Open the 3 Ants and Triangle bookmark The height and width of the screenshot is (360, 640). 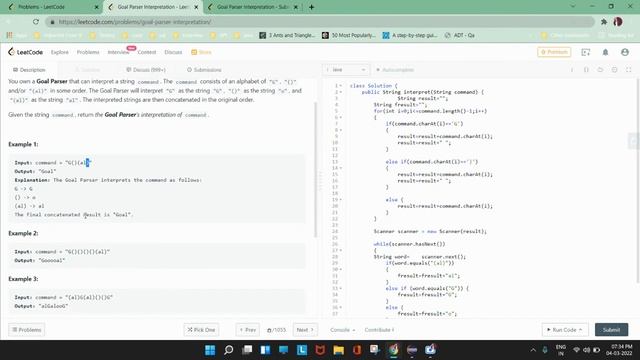coord(287,36)
